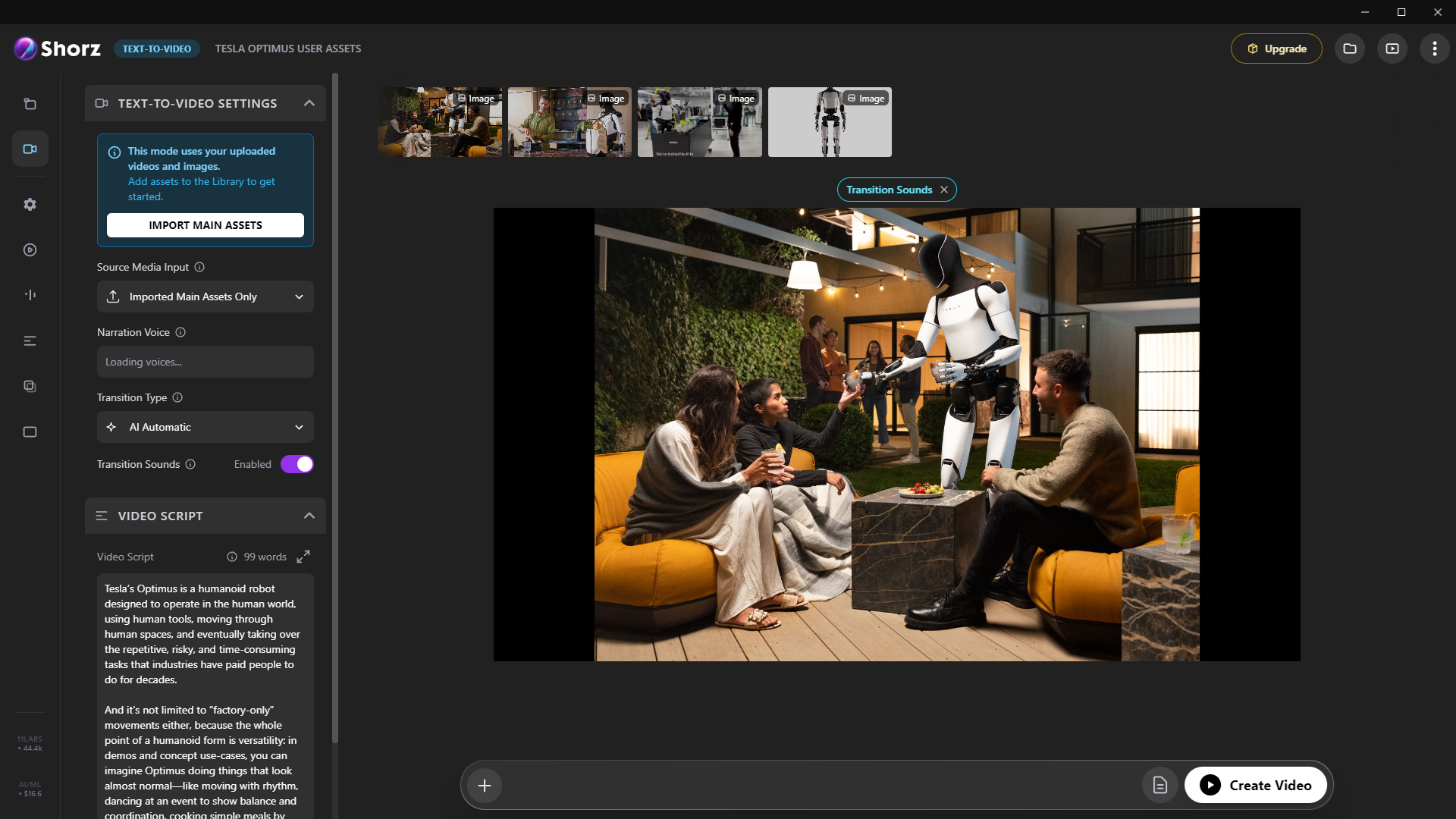Select the Text-to-Video camera icon in sidebar

30,149
